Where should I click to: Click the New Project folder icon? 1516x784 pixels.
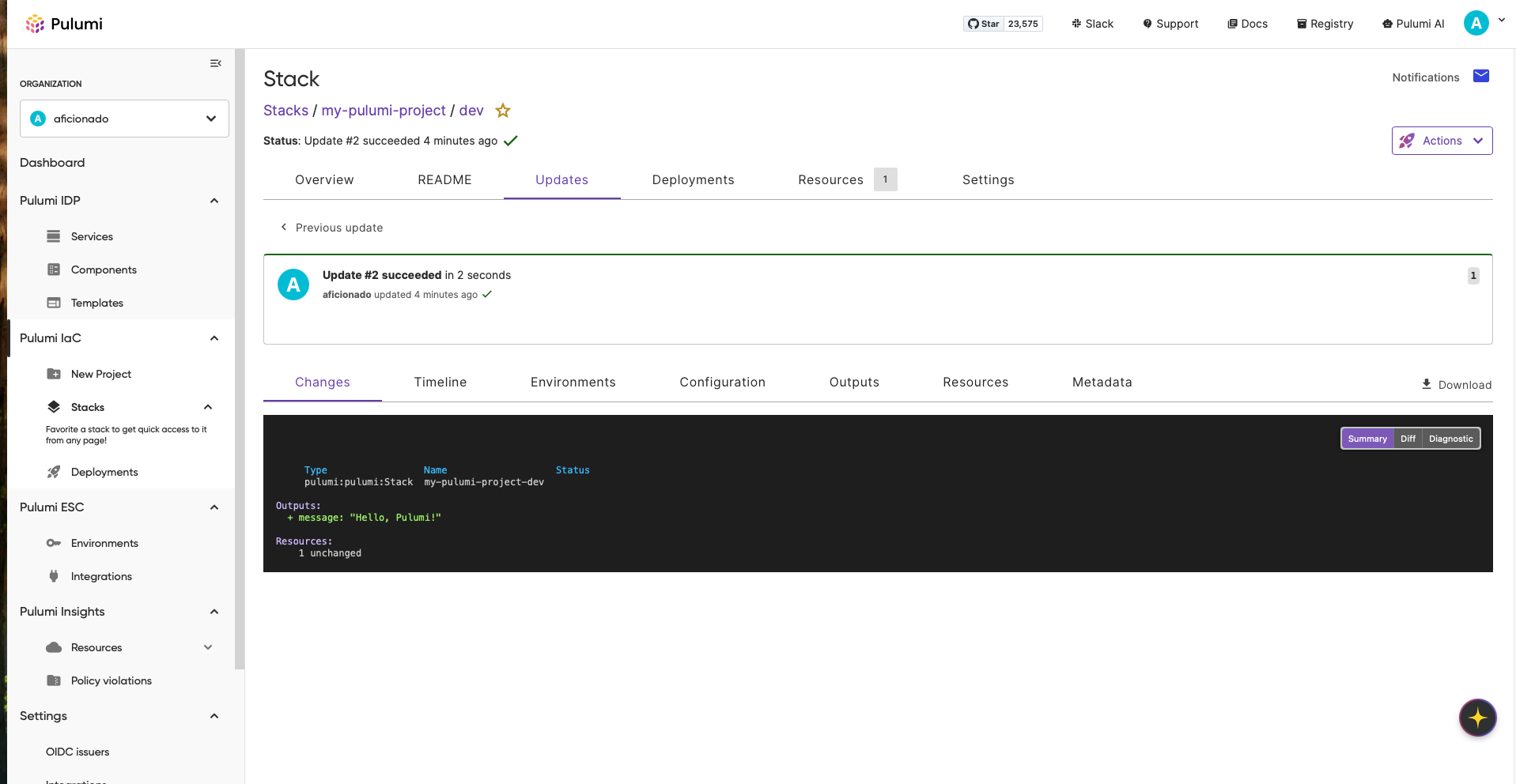54,374
